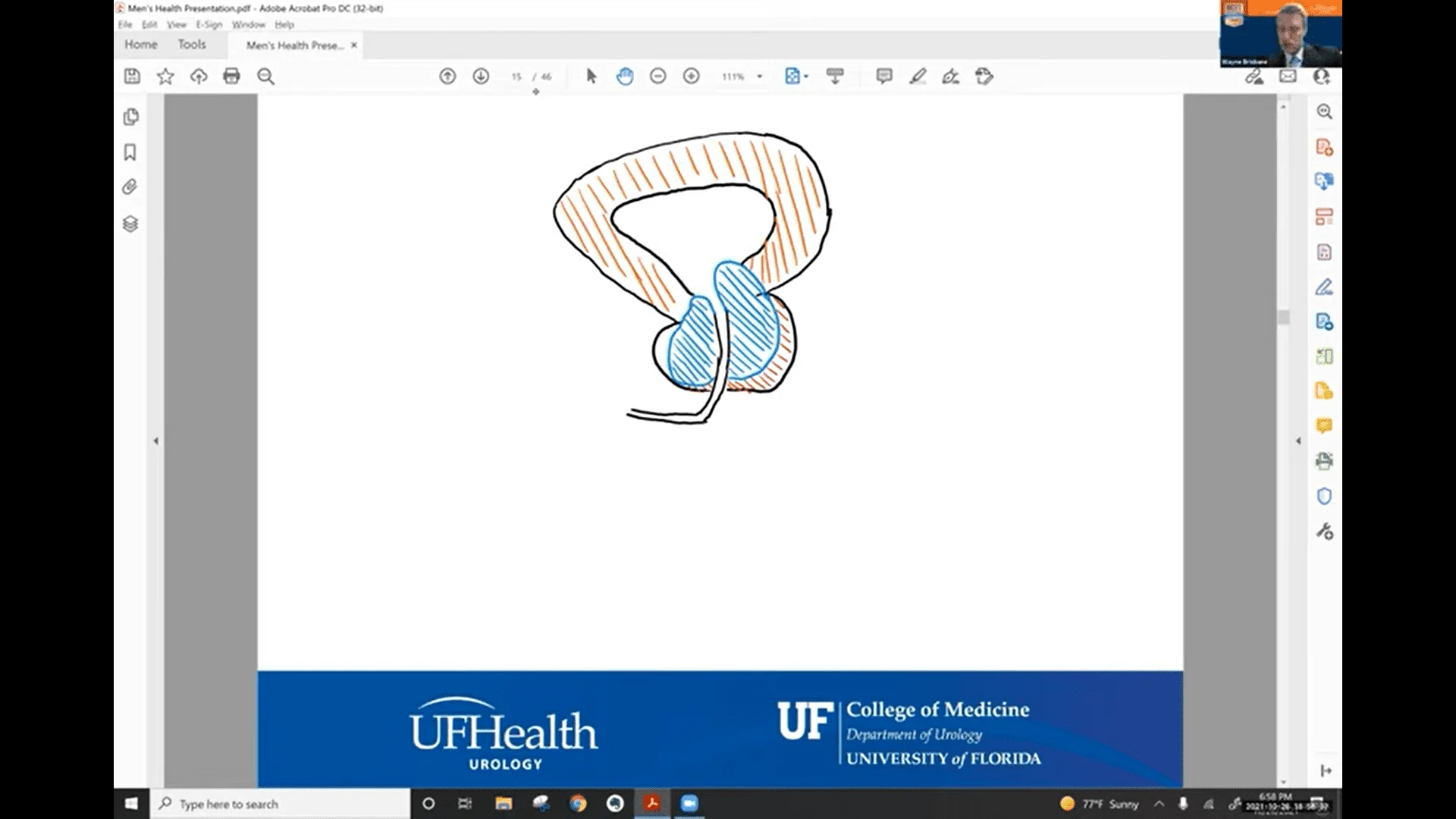The height and width of the screenshot is (819, 1456).
Task: Open the Fill & Sign pen tool in right pane
Action: (1324, 287)
